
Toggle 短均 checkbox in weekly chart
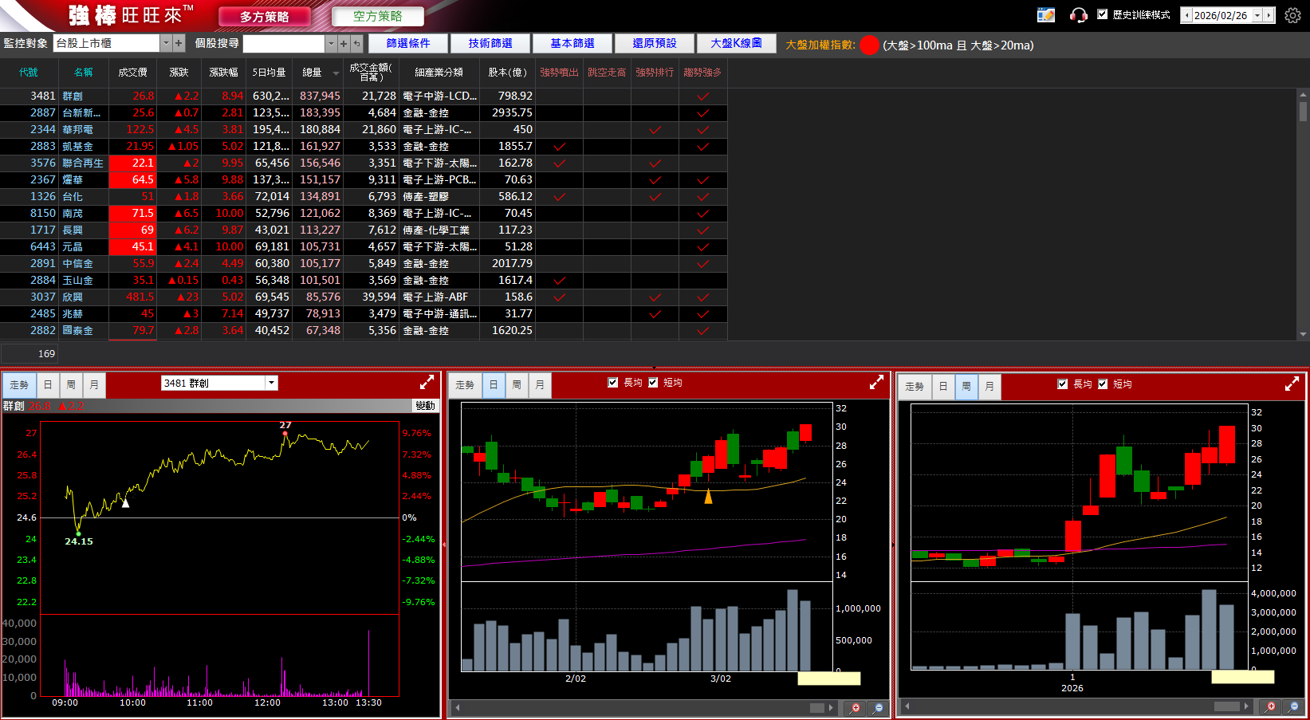[1102, 383]
